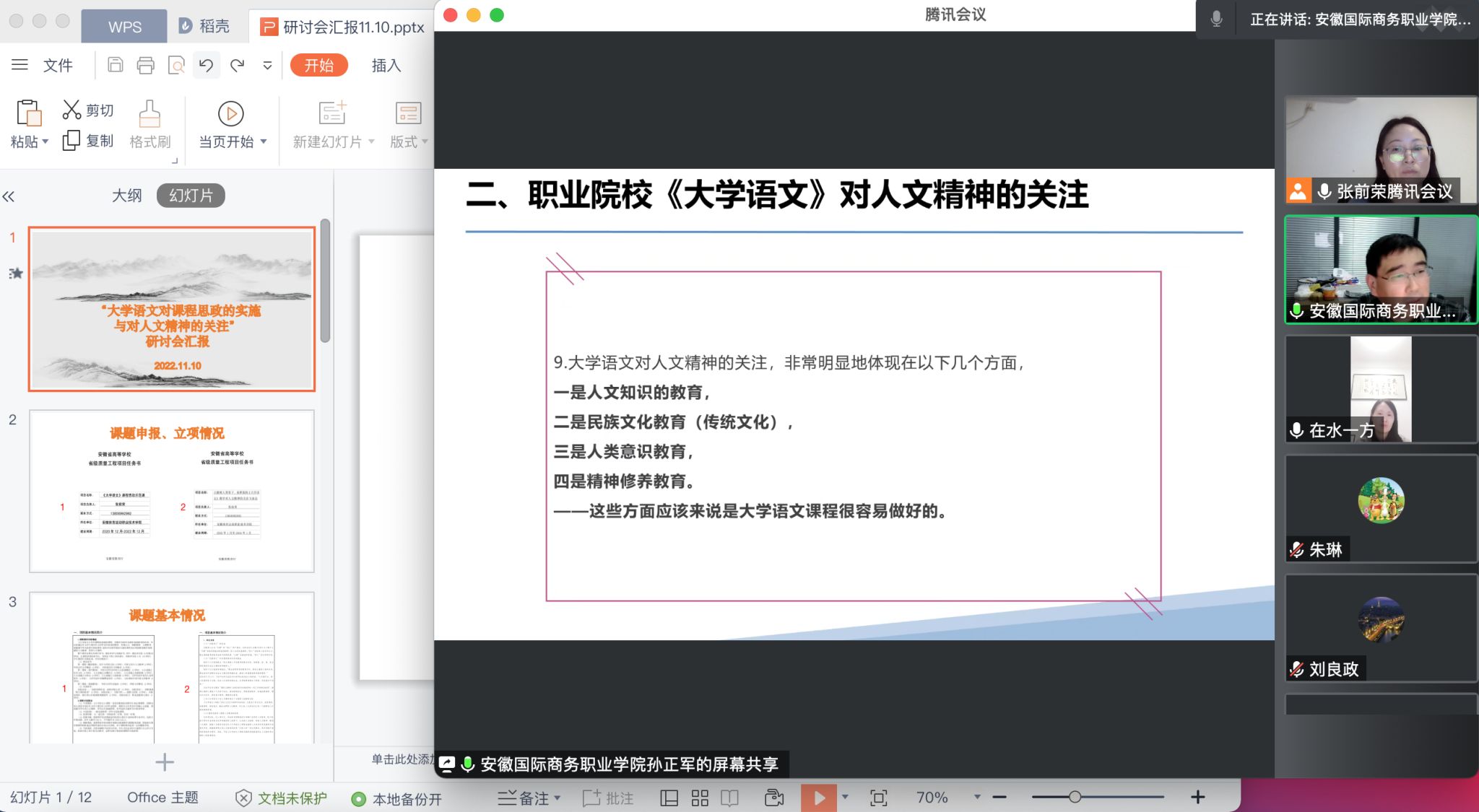Start slideshow with orange play button
The width and height of the screenshot is (1479, 812).
coord(818,798)
